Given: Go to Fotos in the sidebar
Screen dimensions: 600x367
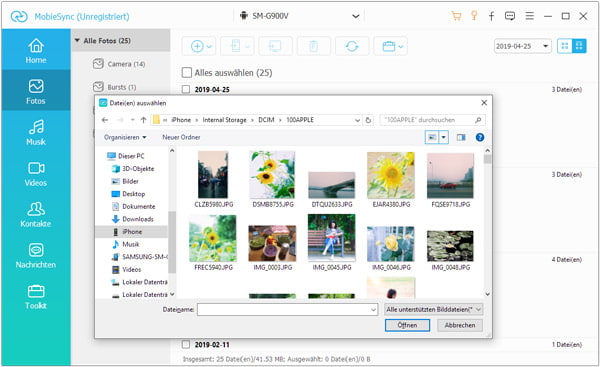Looking at the screenshot, I should pyautogui.click(x=36, y=91).
